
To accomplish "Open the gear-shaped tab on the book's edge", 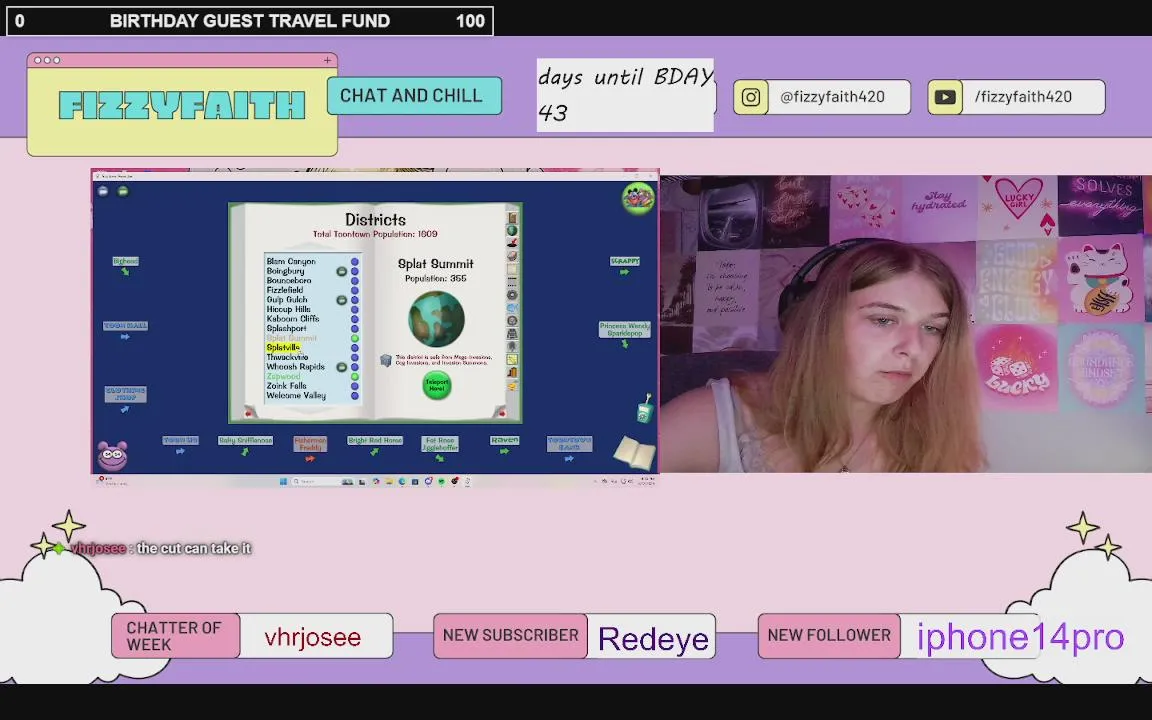I will (512, 295).
